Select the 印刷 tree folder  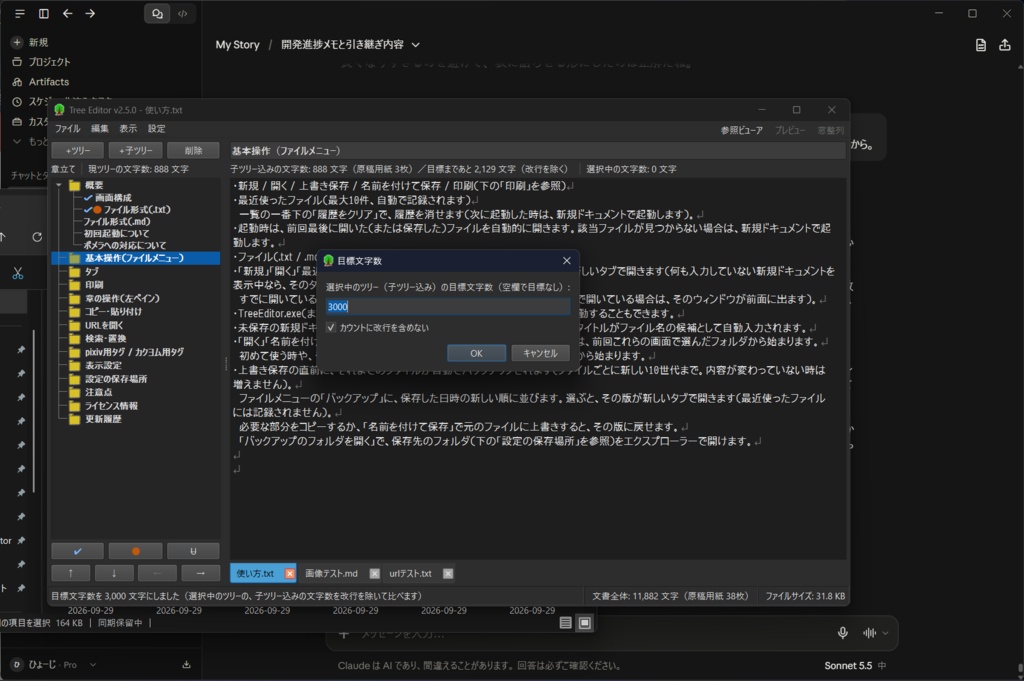click(94, 285)
